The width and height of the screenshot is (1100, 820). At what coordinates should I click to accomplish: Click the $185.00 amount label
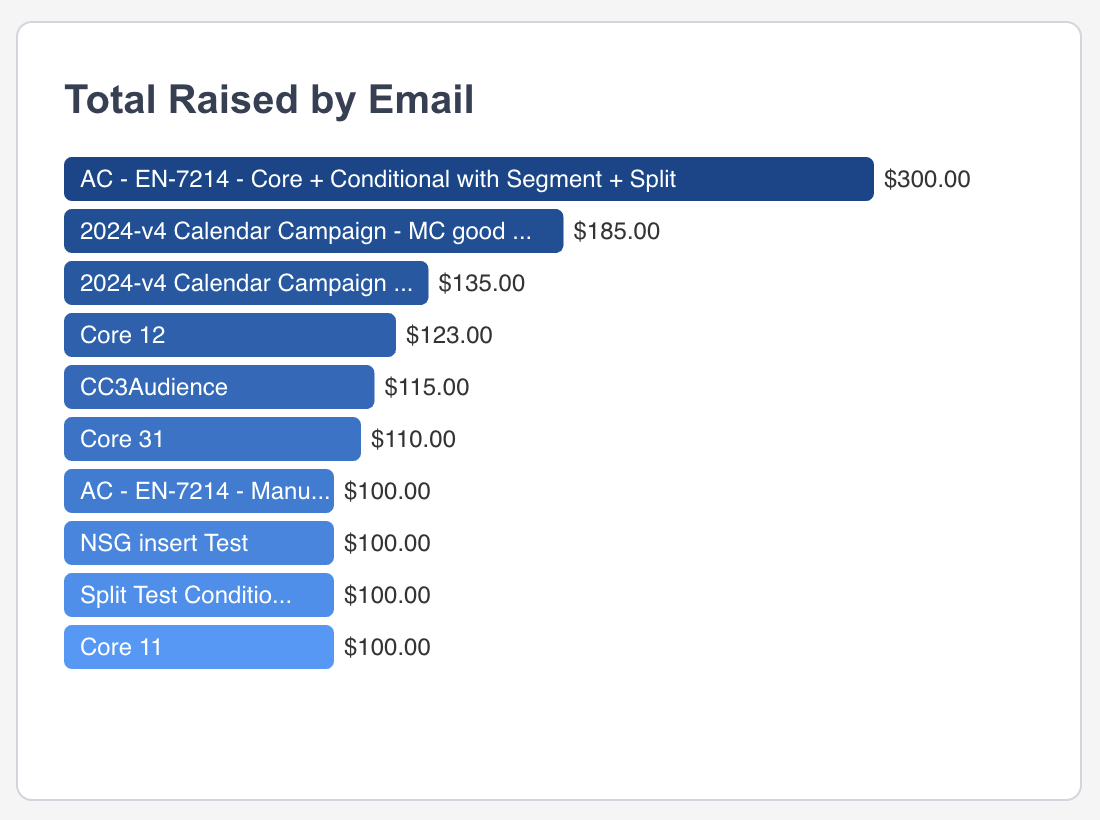point(616,231)
